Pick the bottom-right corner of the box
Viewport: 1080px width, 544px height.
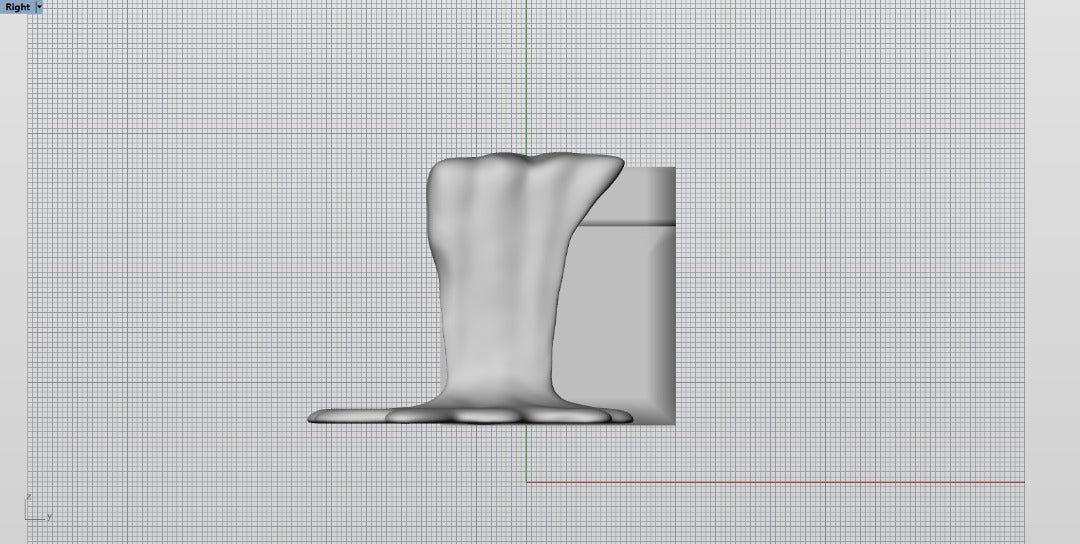tap(673, 421)
